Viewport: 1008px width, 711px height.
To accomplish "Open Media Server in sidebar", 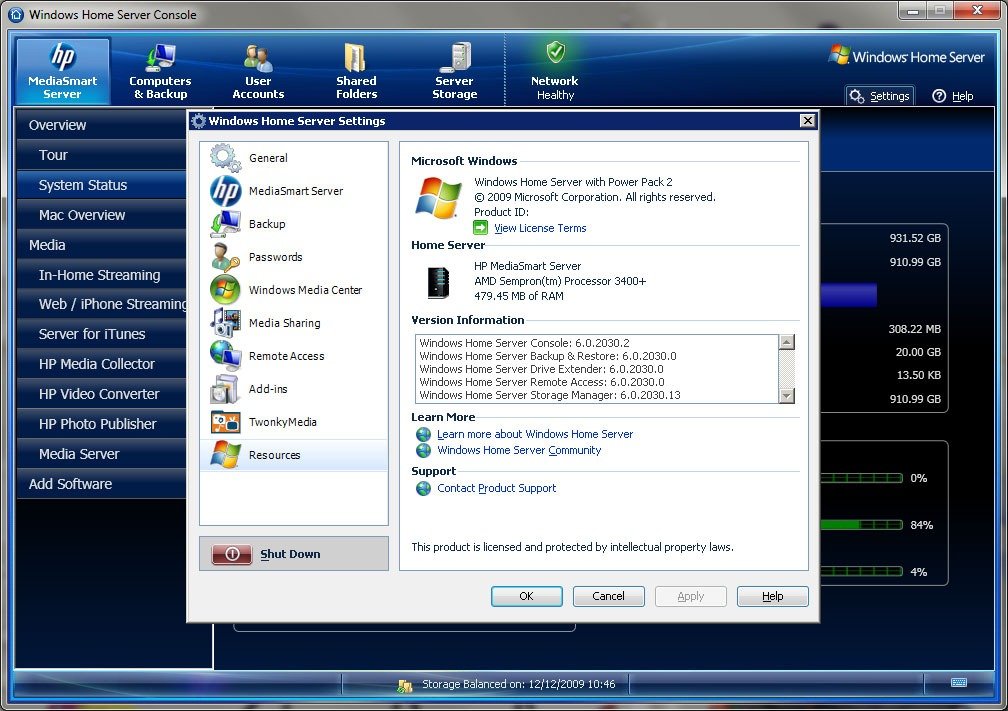I will 101,454.
